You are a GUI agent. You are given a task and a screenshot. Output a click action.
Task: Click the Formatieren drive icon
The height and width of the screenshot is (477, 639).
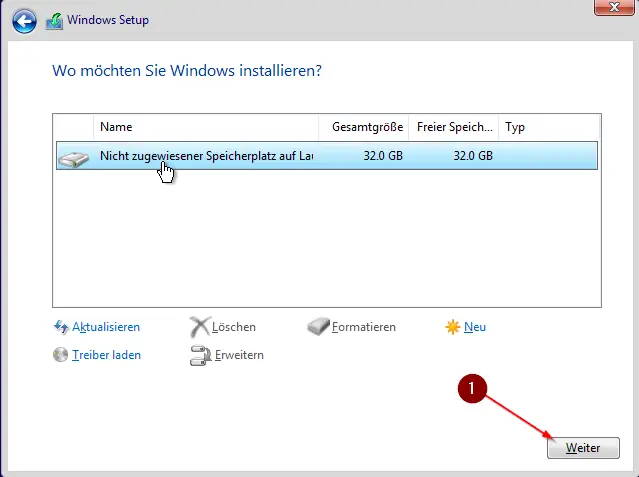(x=318, y=327)
